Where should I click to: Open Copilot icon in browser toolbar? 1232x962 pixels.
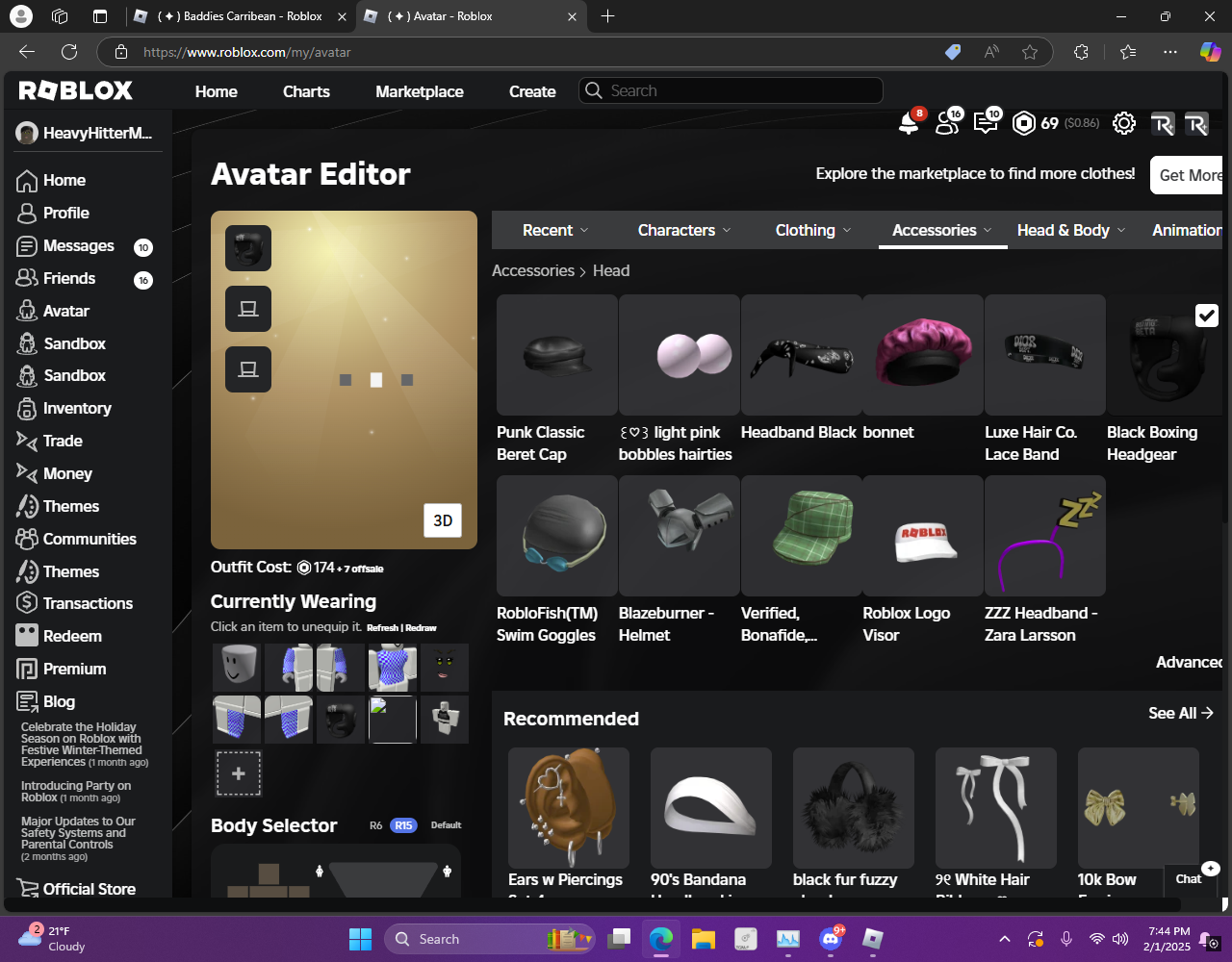[x=1210, y=52]
